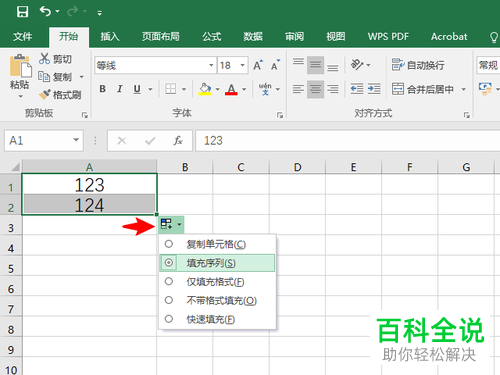Toggle bold formatting
Viewport: 500px width, 375px height.
pos(103,89)
